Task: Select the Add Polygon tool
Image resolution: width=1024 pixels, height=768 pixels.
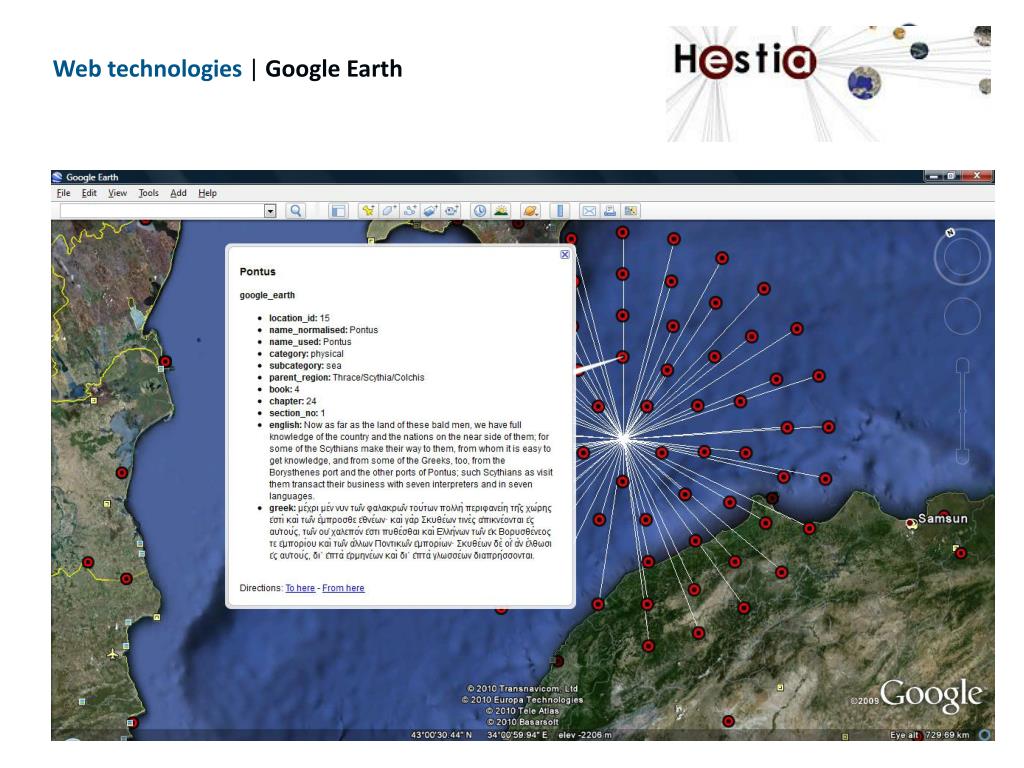Action: coord(389,210)
